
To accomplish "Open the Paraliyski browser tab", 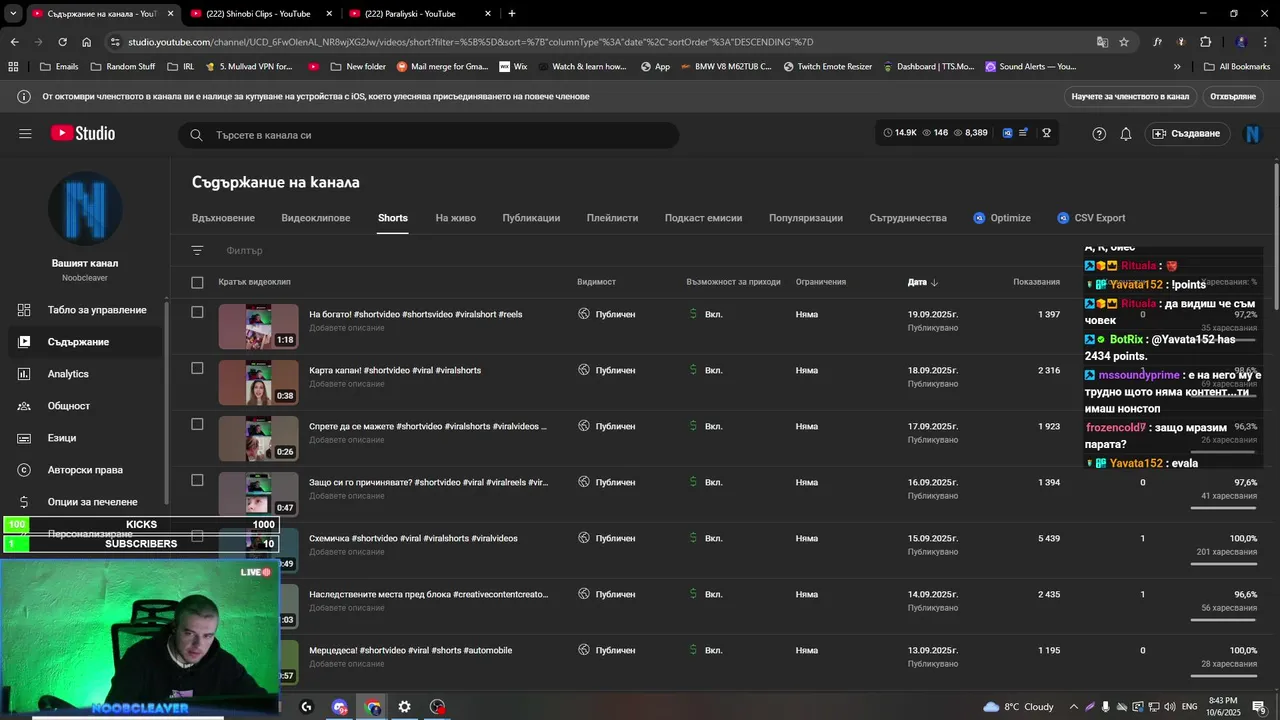I will (x=419, y=14).
